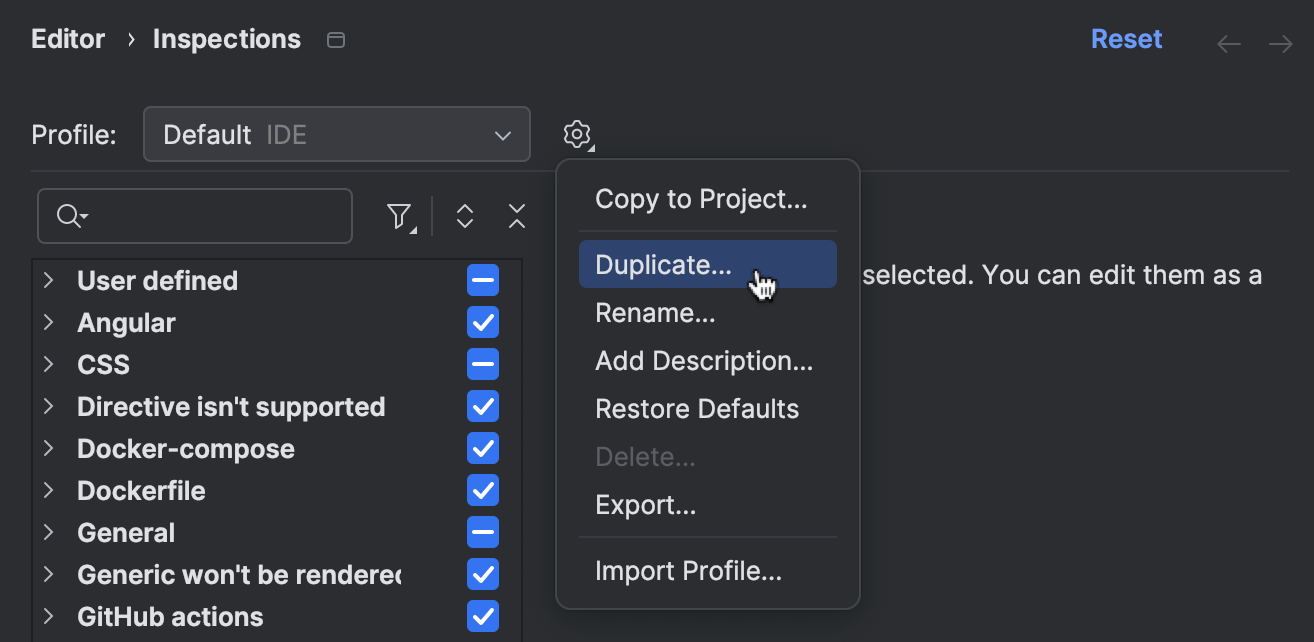Screen dimensions: 1314x642
Task: Toggle the CSS inspections checkbox
Action: (483, 365)
